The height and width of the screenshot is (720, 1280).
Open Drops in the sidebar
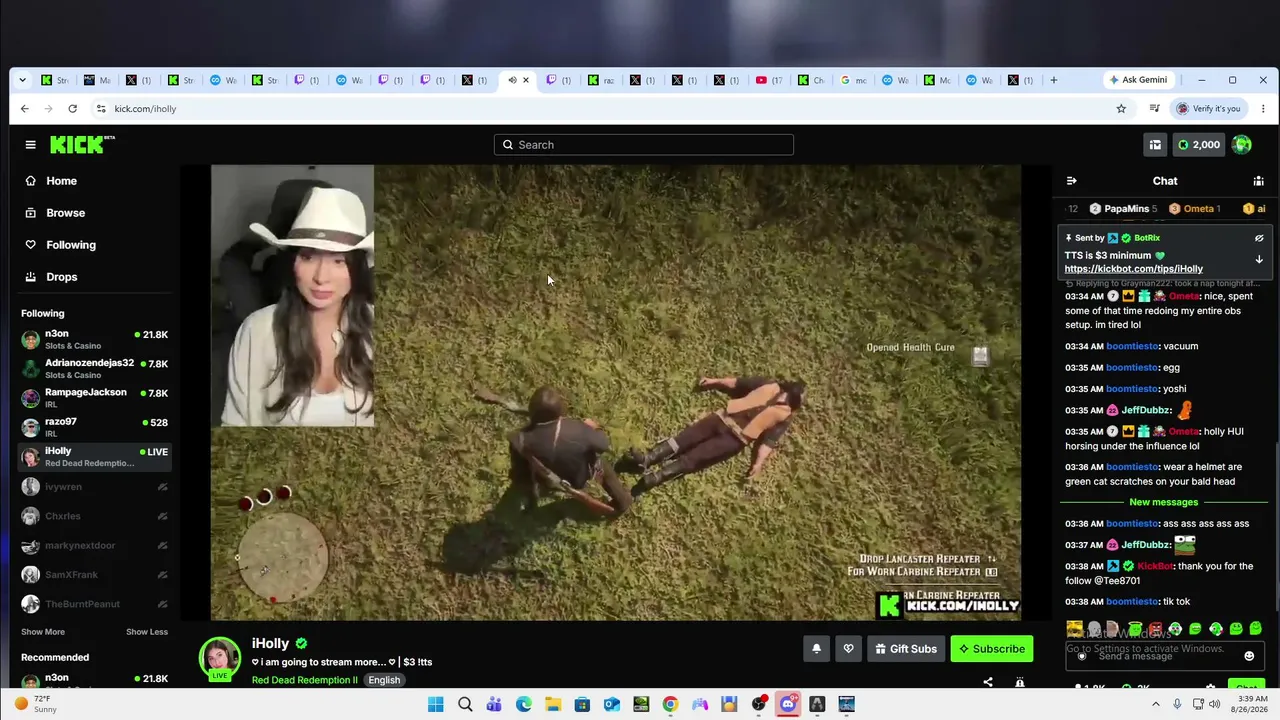tap(61, 277)
